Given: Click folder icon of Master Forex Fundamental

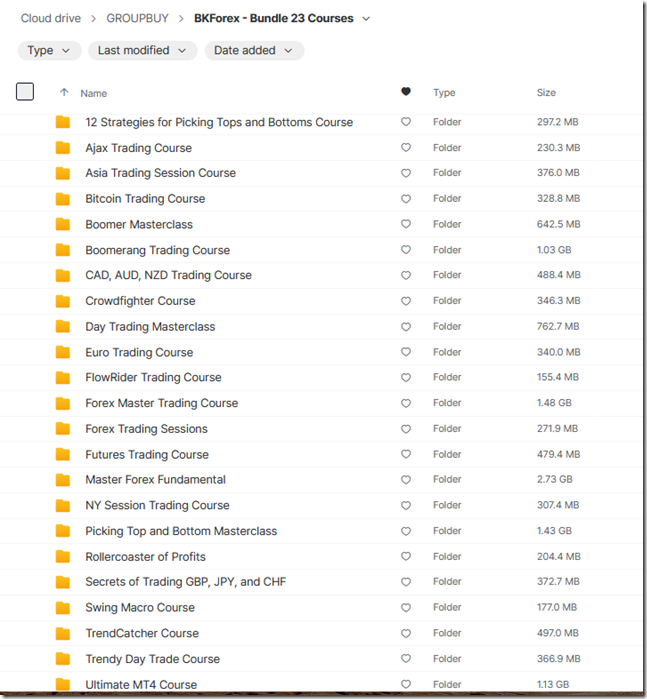Looking at the screenshot, I should (x=63, y=480).
